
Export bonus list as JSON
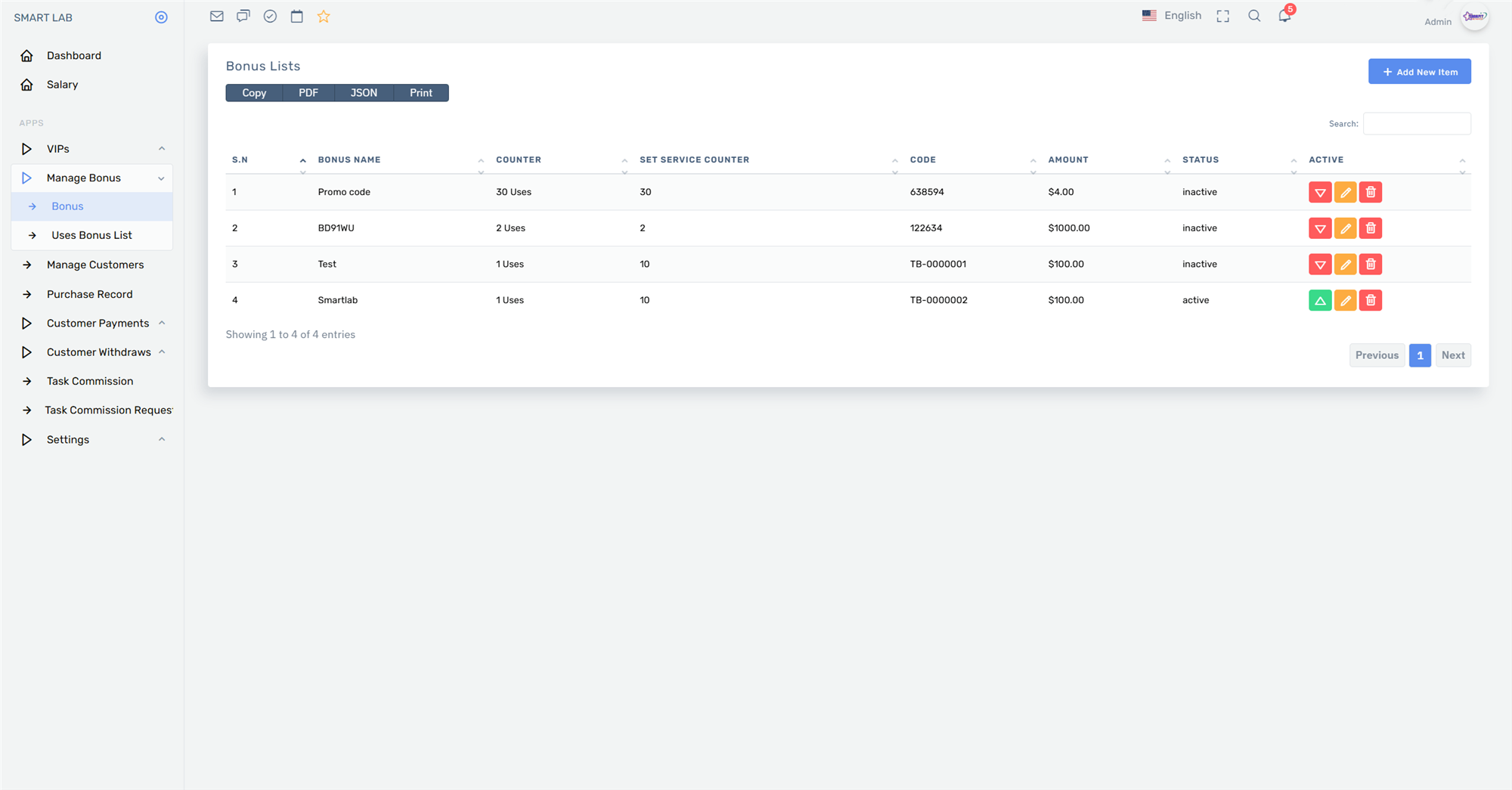tap(364, 93)
